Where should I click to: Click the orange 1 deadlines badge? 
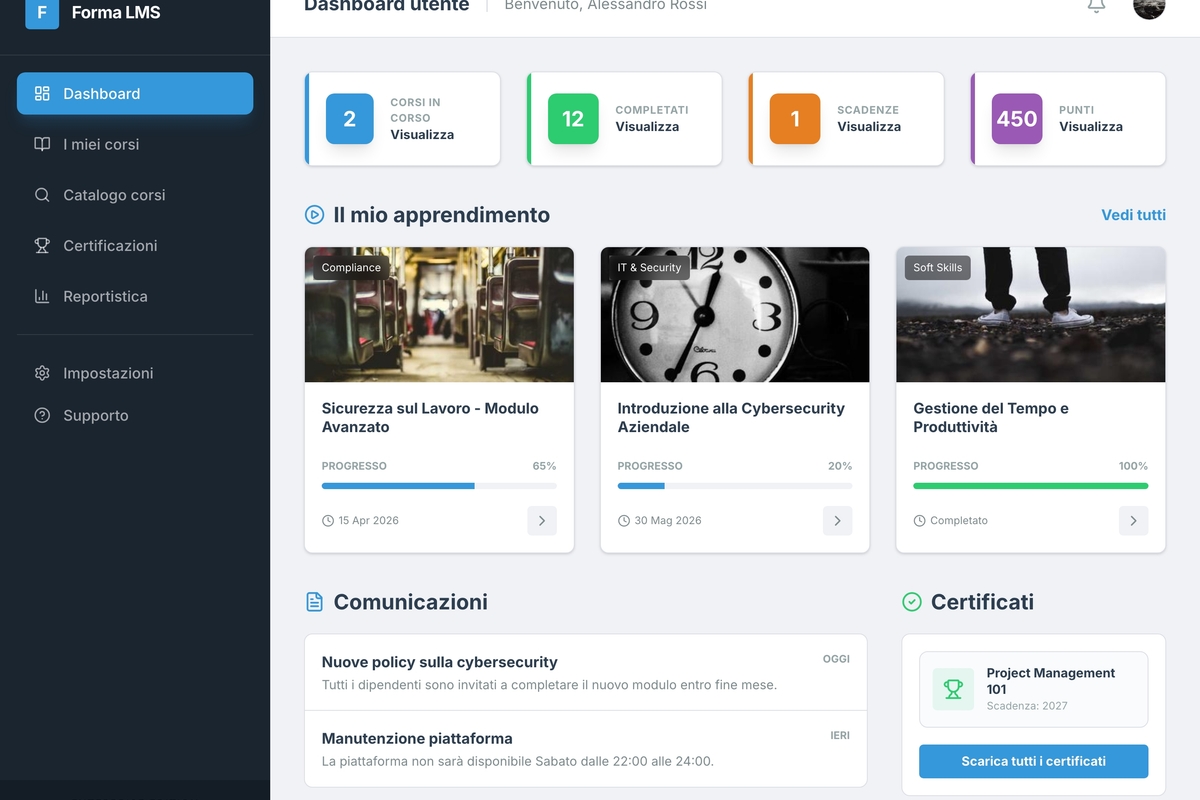coord(795,119)
